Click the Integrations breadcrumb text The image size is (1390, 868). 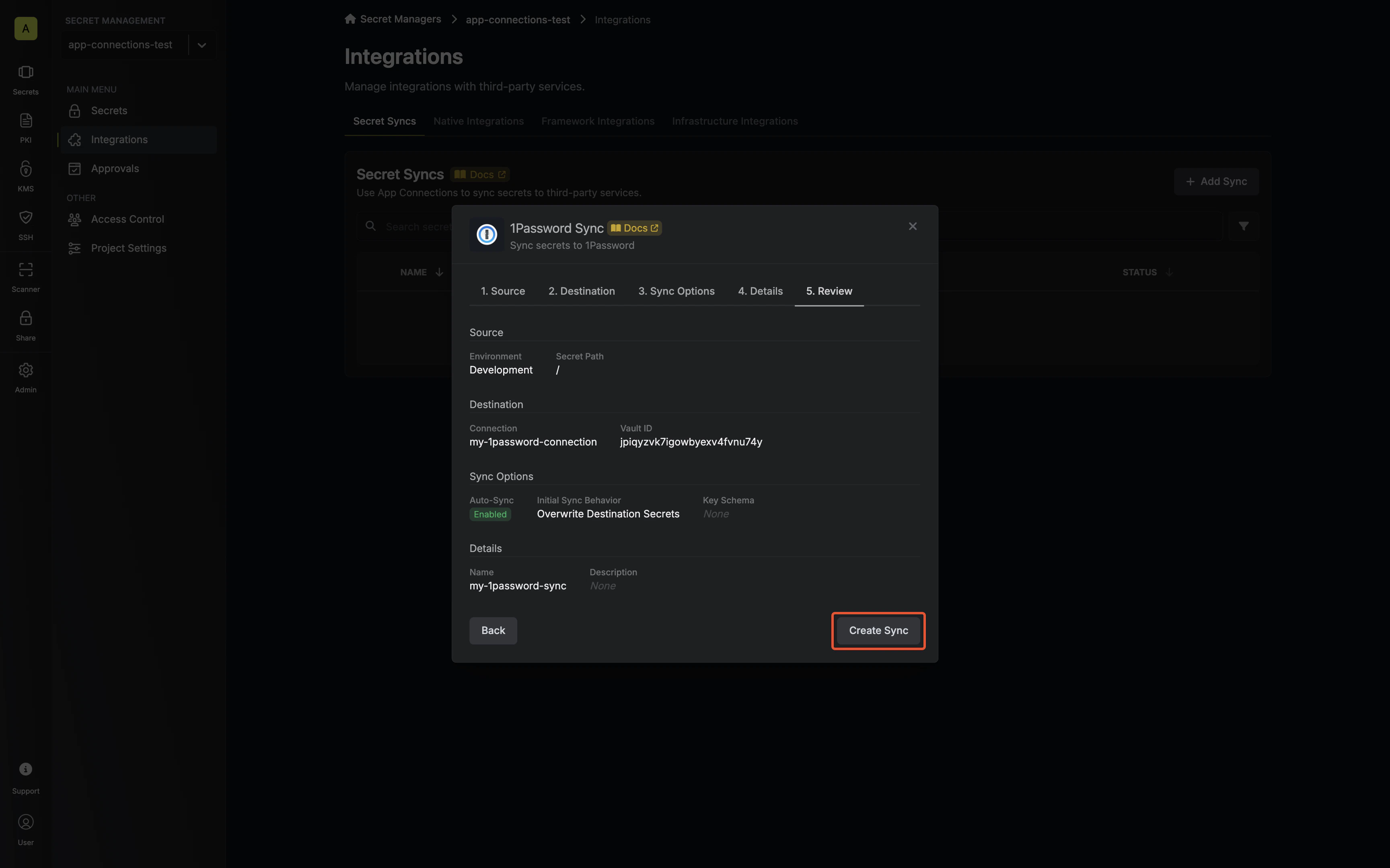622,20
